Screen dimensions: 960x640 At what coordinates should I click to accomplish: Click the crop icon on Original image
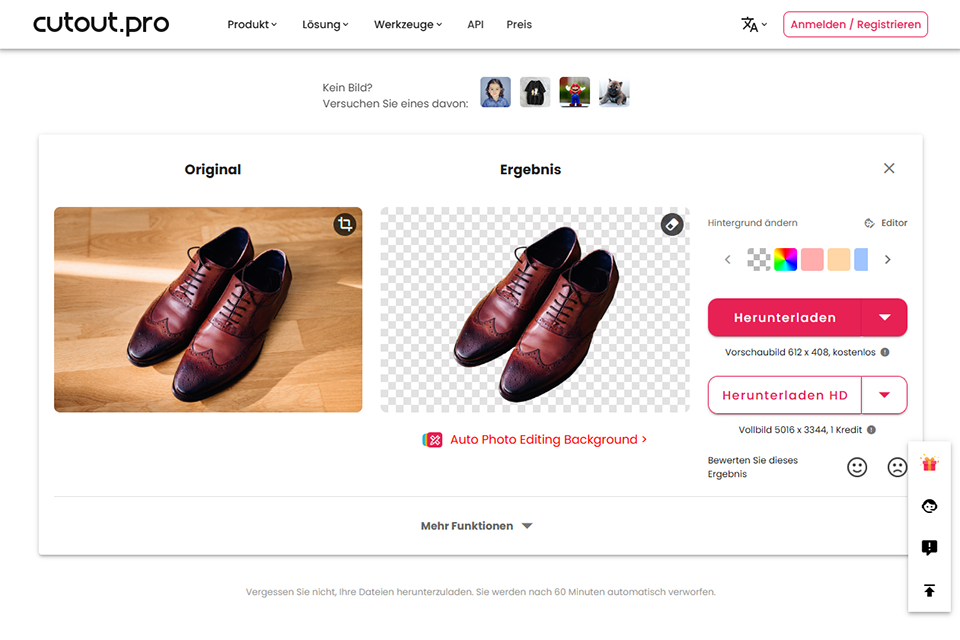[x=345, y=225]
